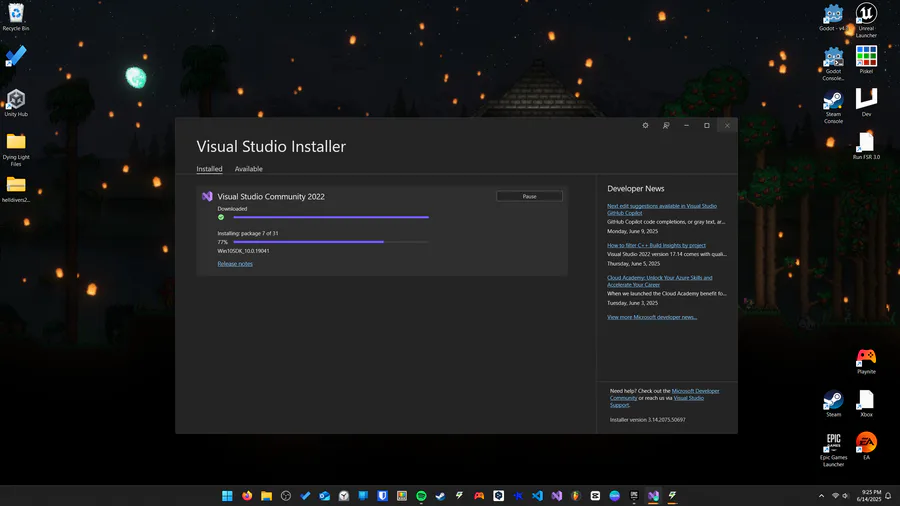Click View more Microsoft developer news
The image size is (900, 506).
[652, 317]
